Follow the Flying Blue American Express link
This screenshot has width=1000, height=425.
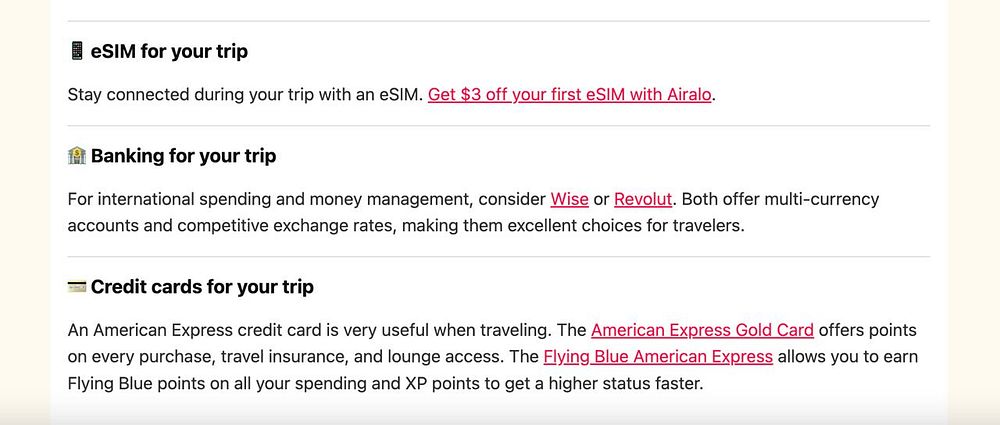click(658, 357)
